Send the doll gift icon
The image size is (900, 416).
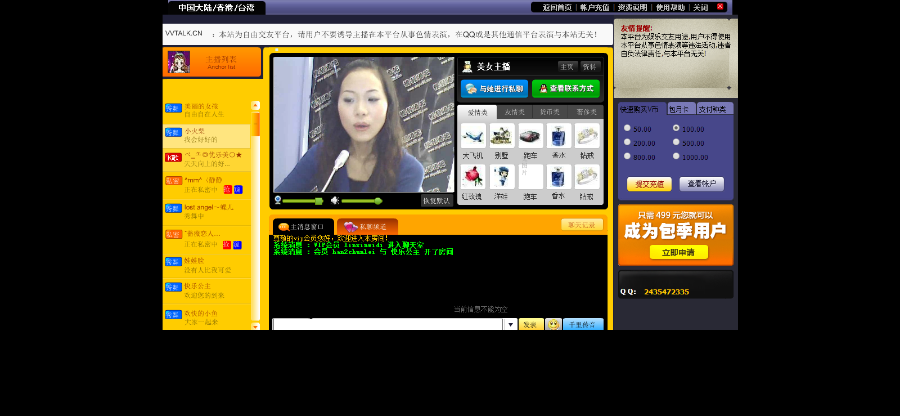pyautogui.click(x=502, y=177)
